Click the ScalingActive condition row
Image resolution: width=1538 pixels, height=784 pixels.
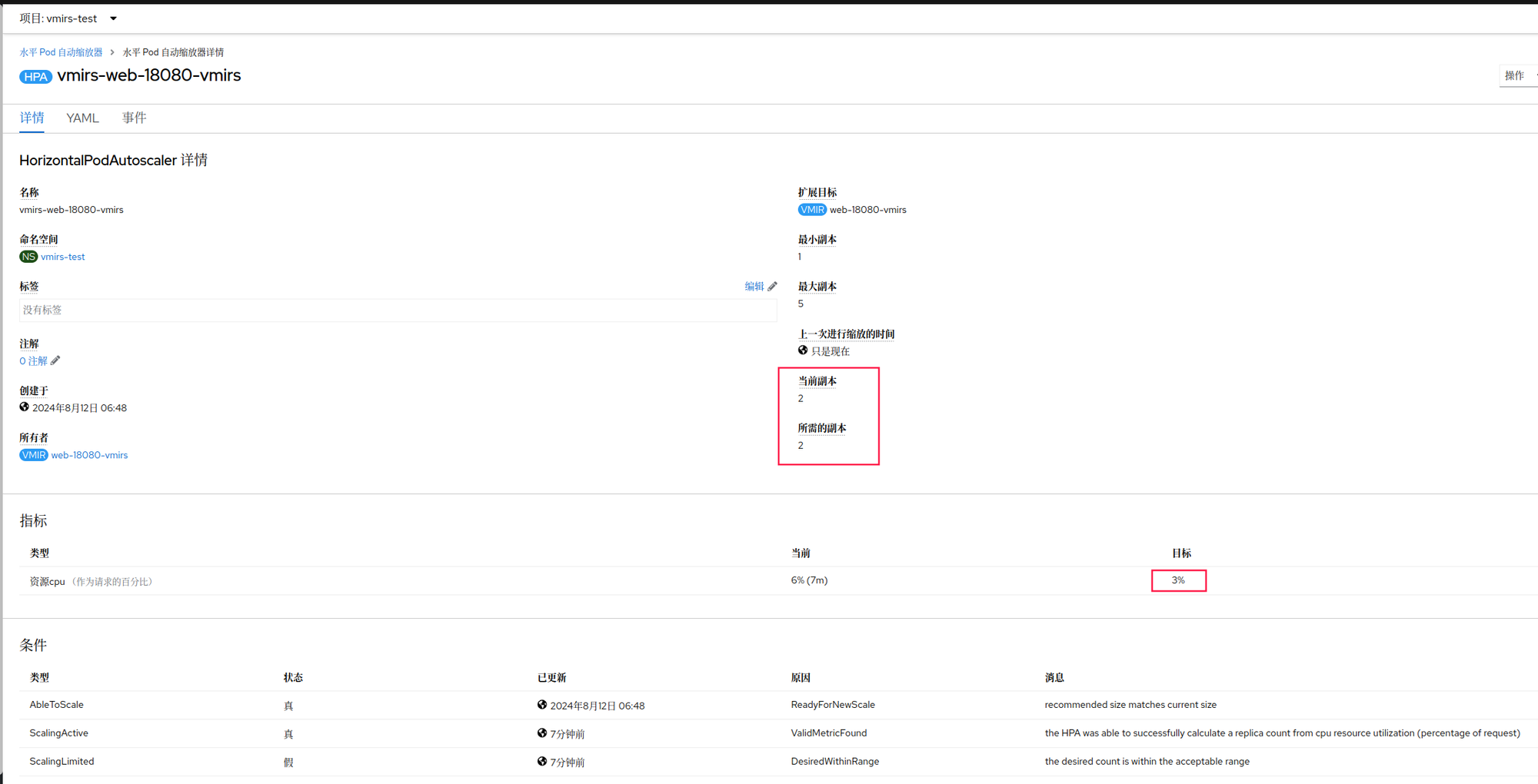pos(778,733)
